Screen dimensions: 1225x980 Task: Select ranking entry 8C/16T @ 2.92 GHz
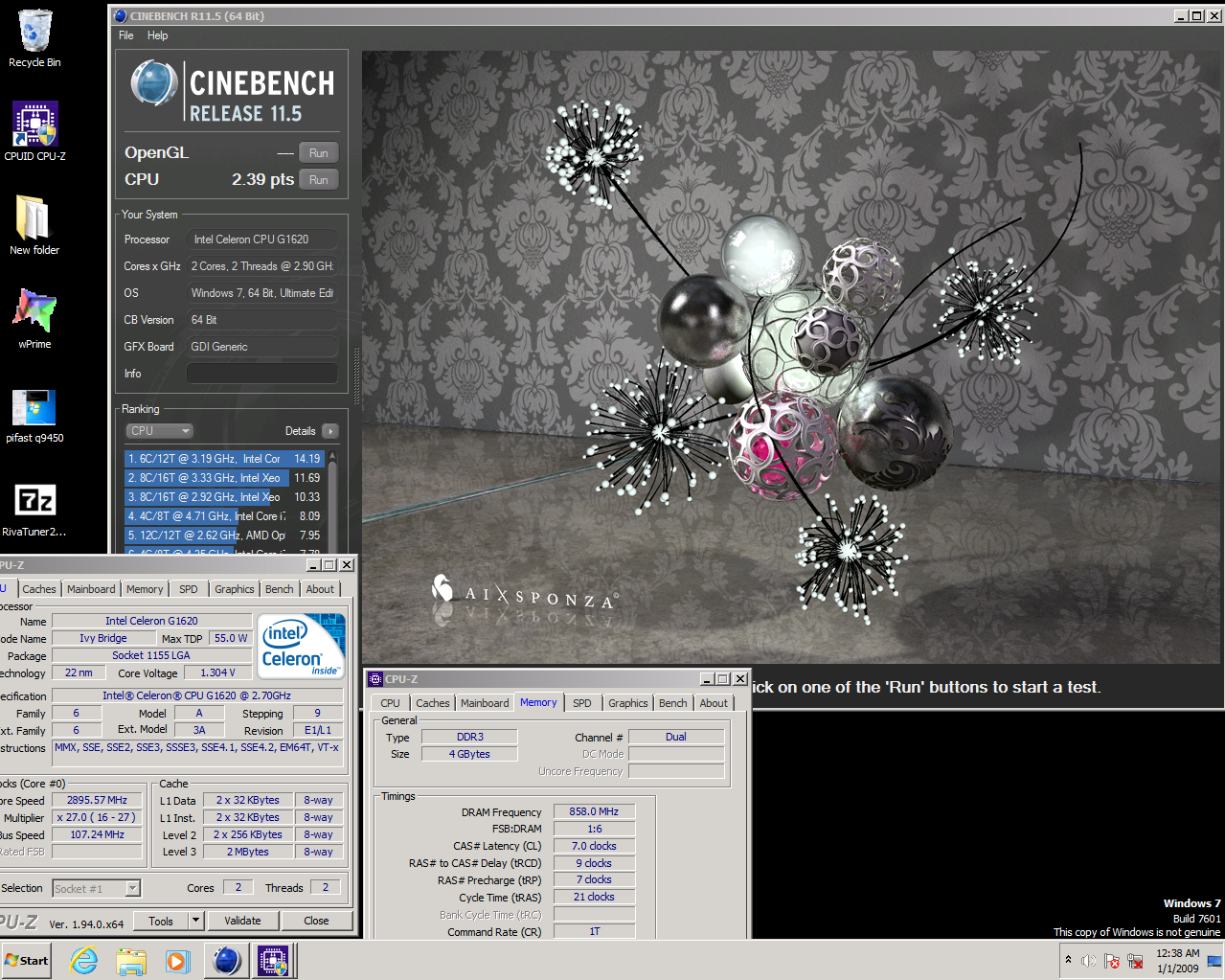(x=225, y=497)
